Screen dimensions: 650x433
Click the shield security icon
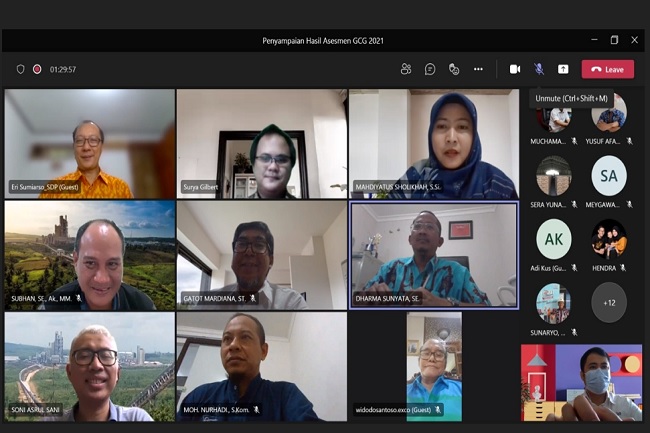[20, 69]
